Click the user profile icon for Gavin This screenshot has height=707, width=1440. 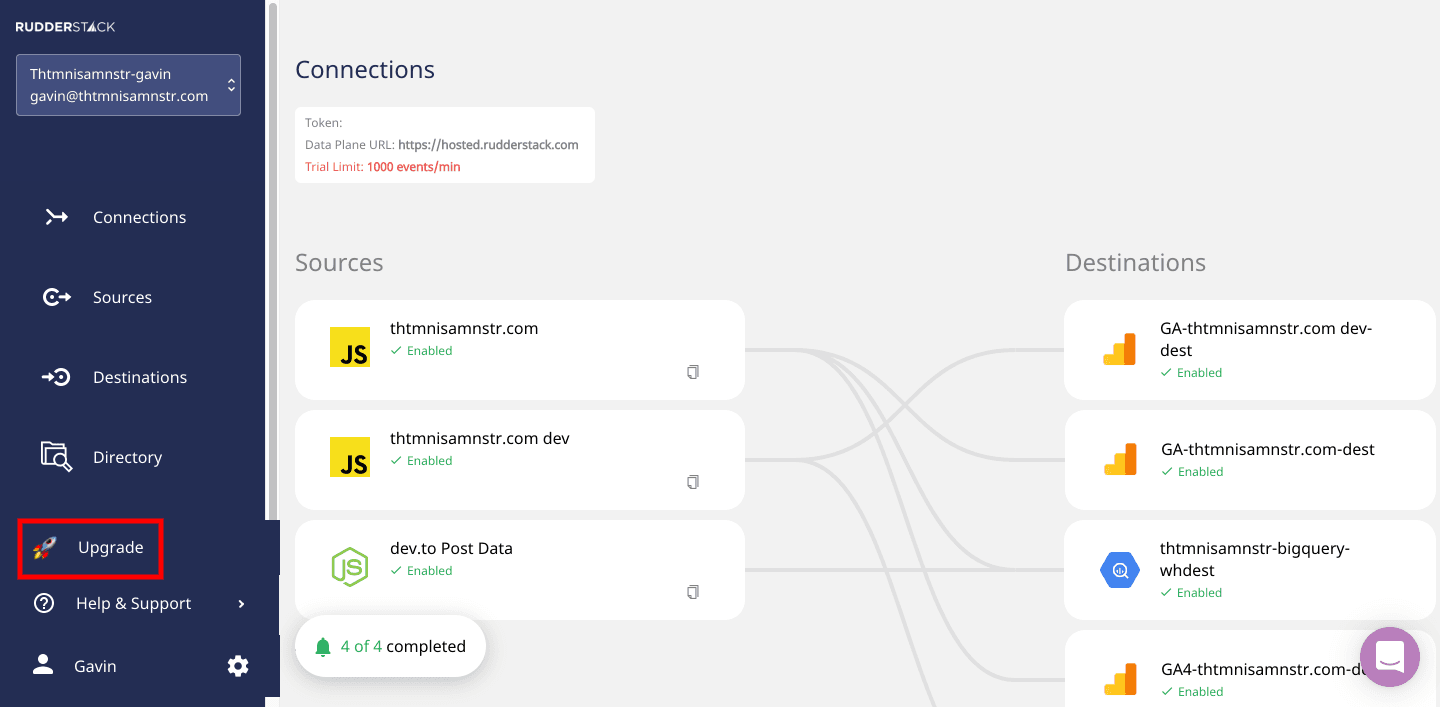43,665
